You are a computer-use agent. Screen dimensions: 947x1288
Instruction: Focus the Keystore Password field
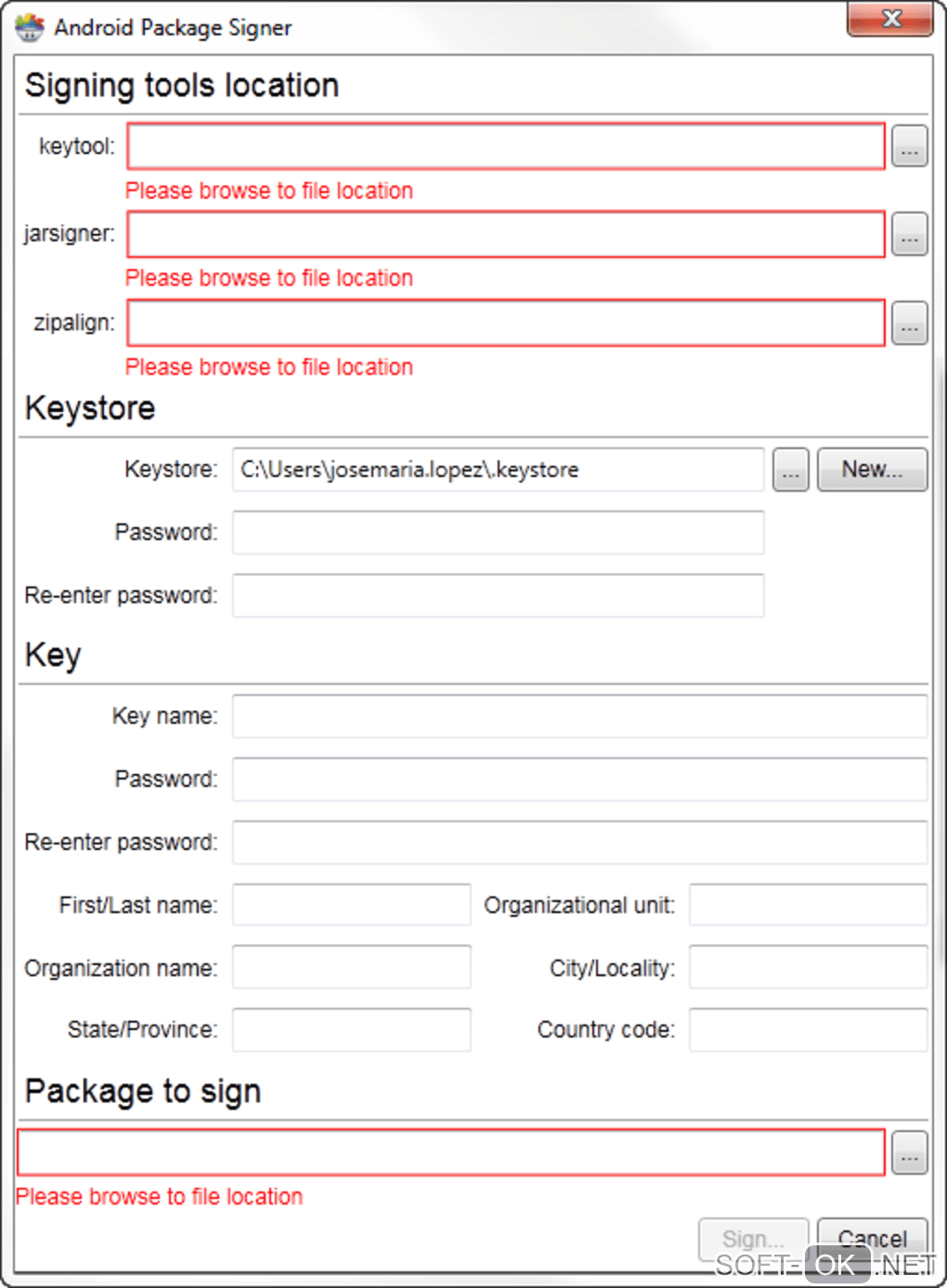coord(498,533)
